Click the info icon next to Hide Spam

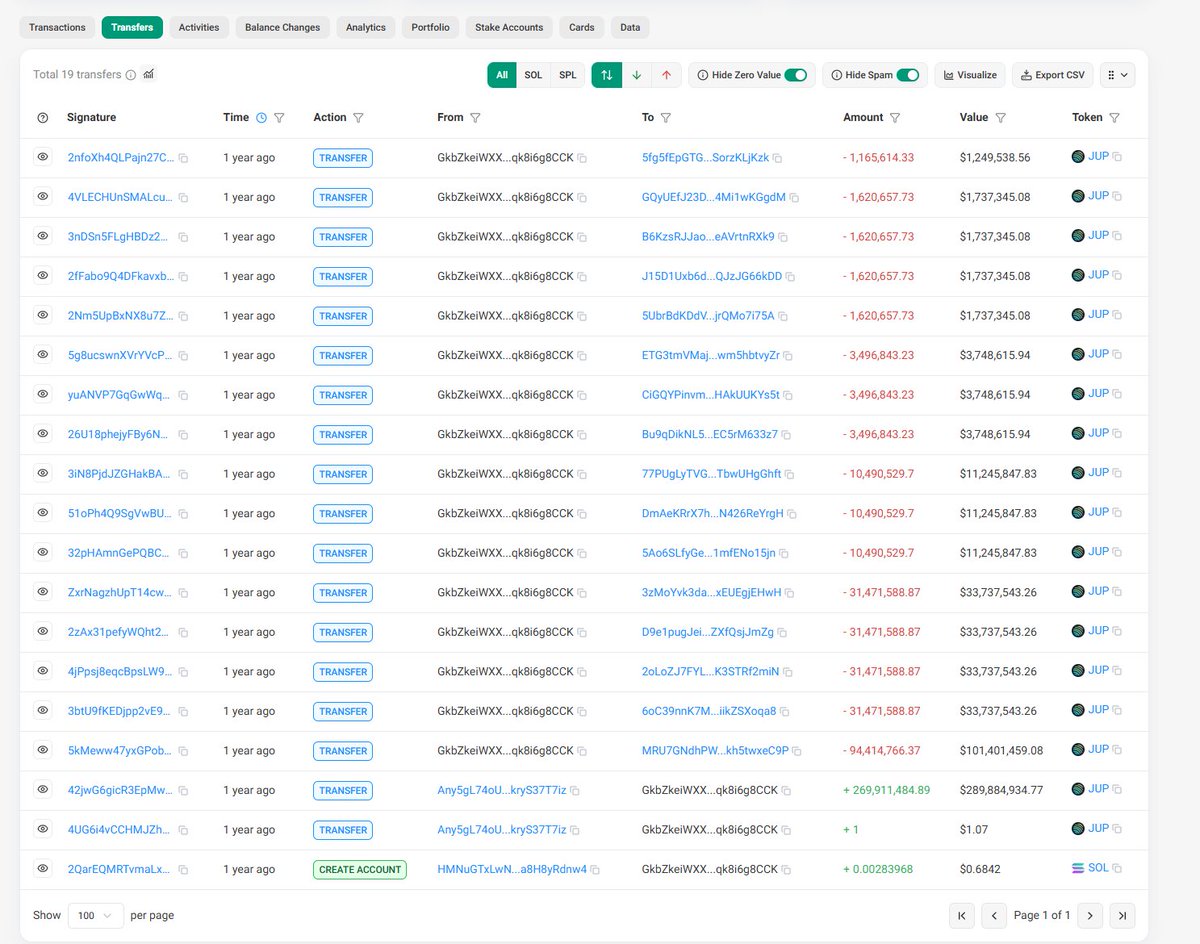[x=838, y=74]
